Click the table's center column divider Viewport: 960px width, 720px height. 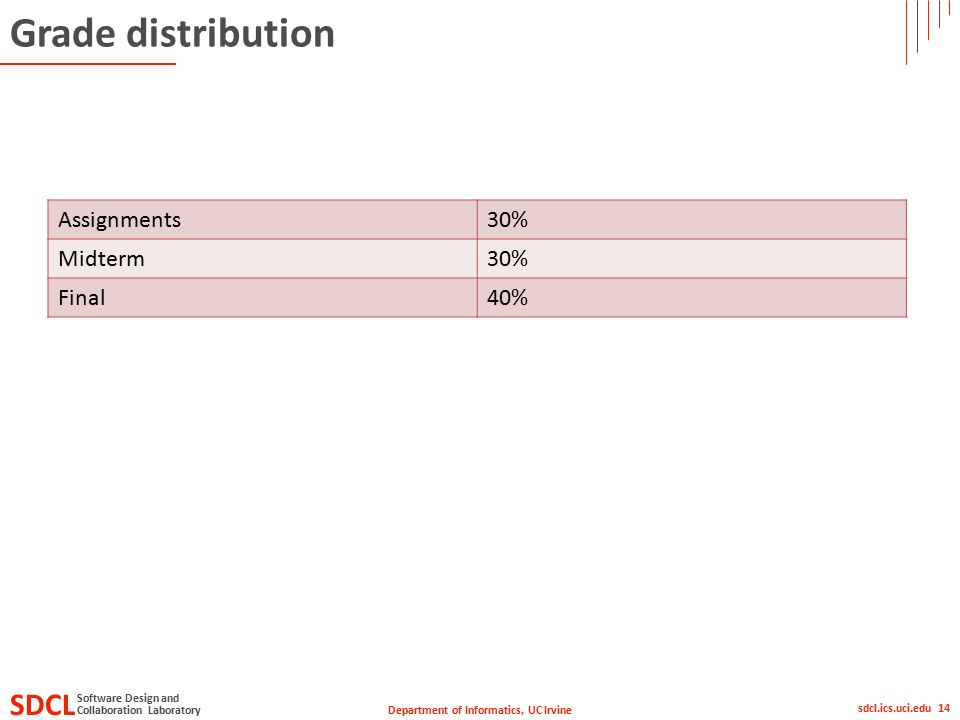[477, 258]
